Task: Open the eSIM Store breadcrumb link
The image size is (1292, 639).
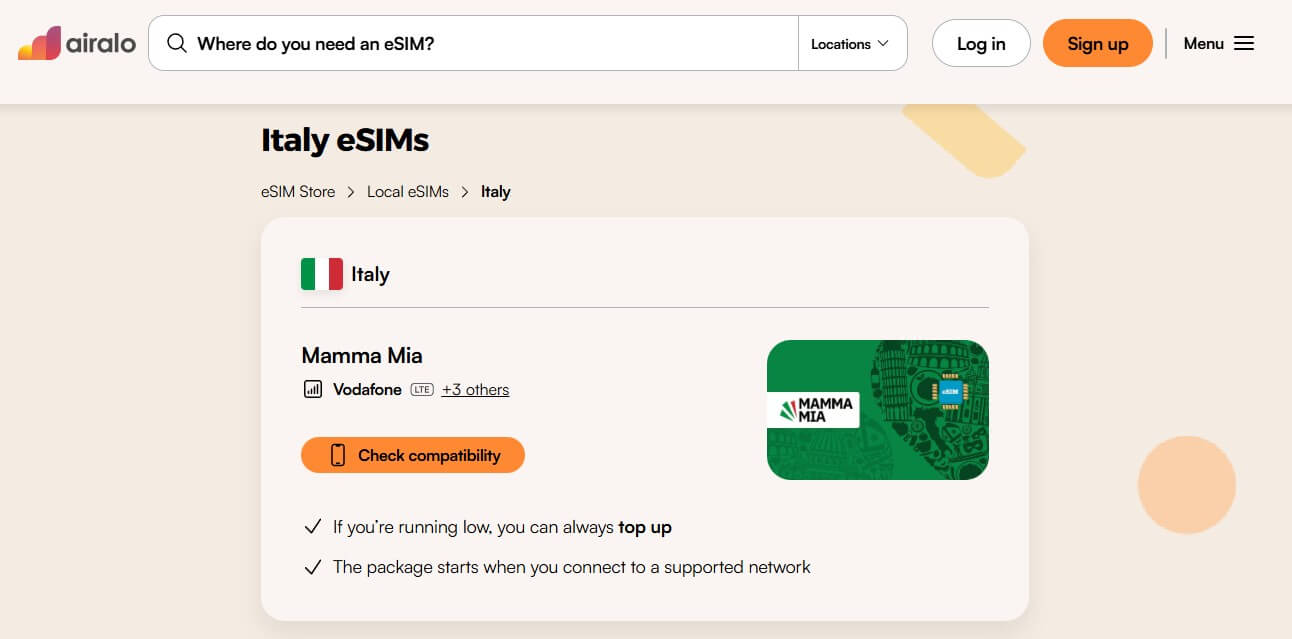Action: (x=298, y=192)
